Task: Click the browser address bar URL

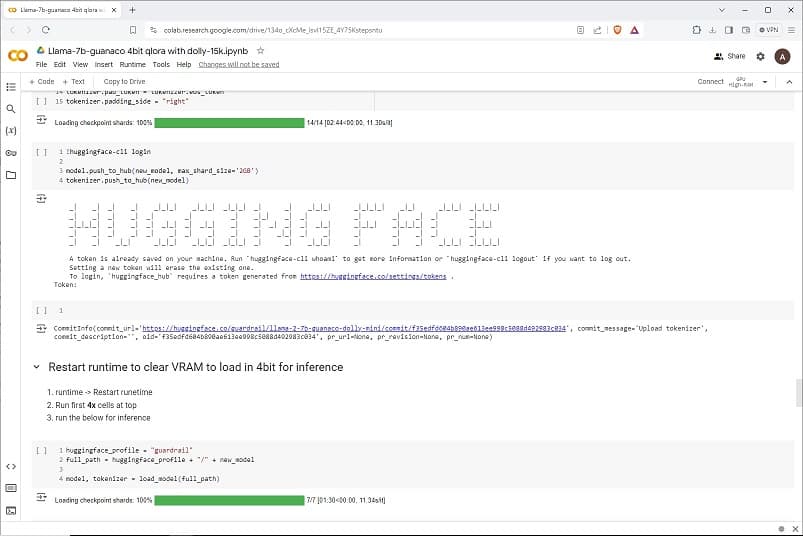Action: coord(300,30)
